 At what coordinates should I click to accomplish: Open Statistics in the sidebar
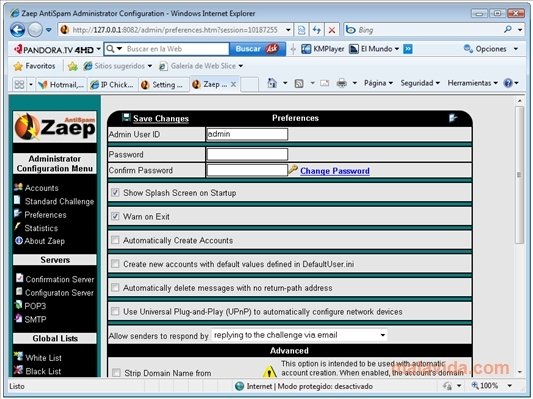[x=41, y=228]
